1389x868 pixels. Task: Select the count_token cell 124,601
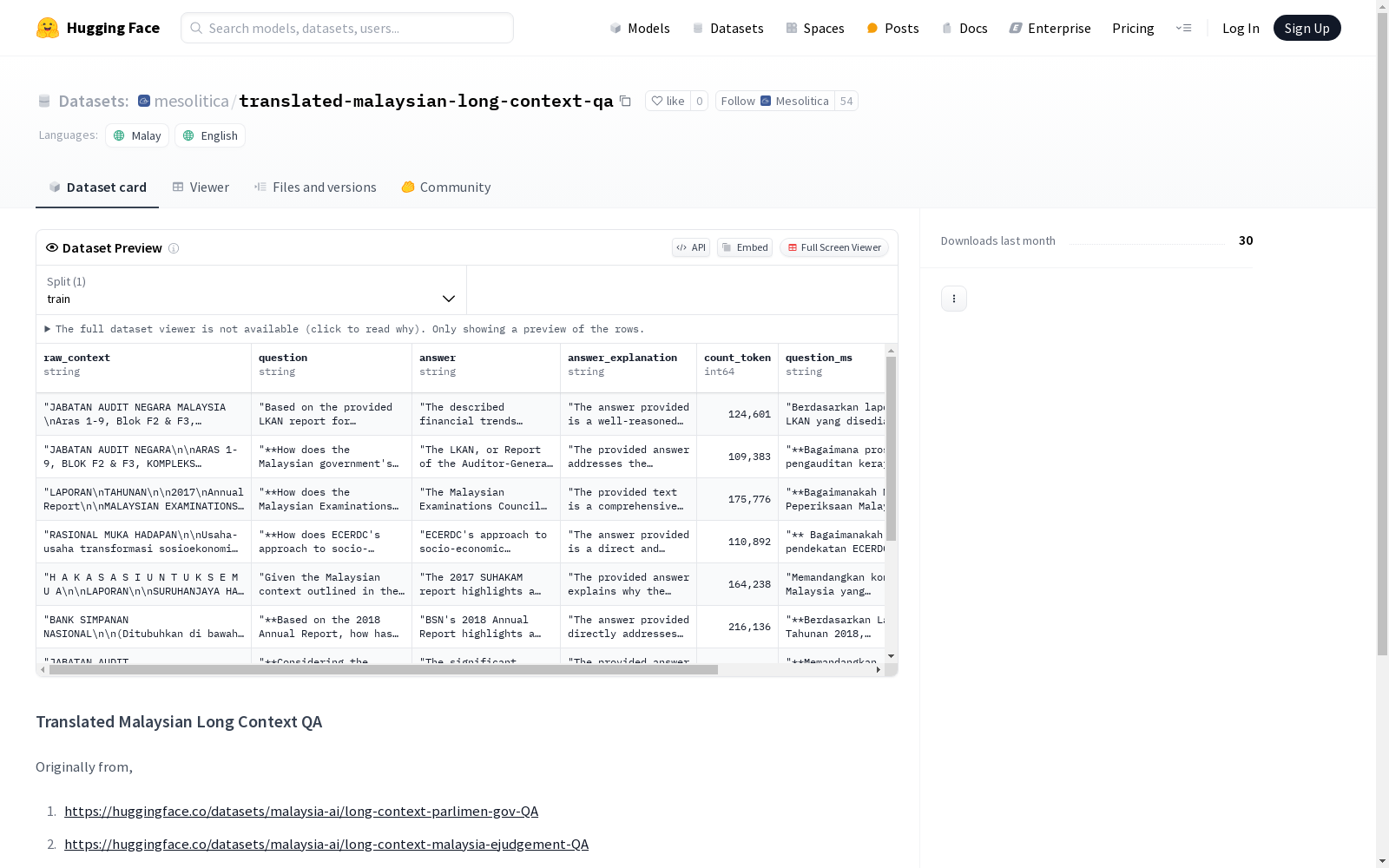(x=738, y=414)
